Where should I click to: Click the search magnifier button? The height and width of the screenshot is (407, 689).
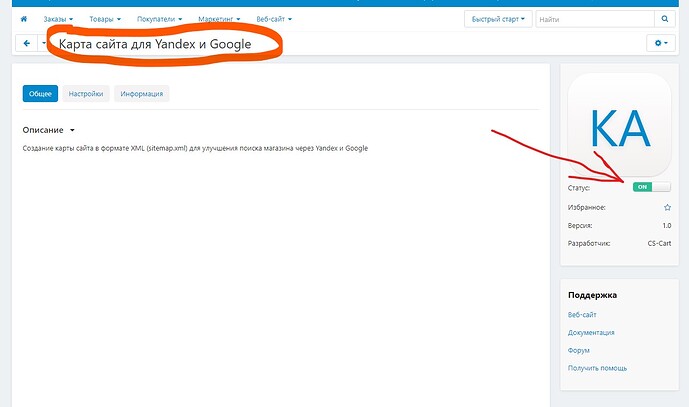click(664, 19)
